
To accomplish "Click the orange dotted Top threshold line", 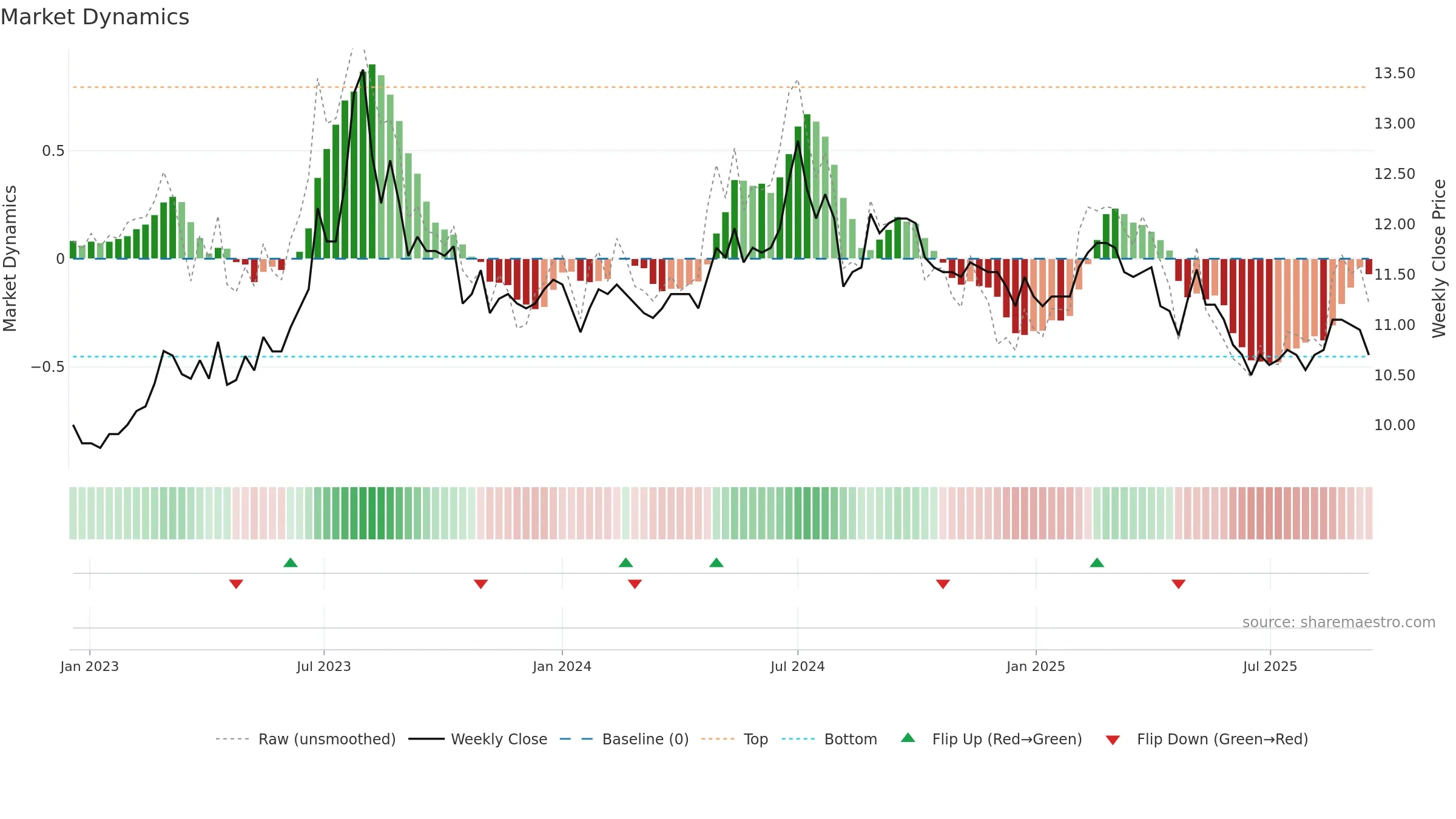I will (x=720, y=87).
